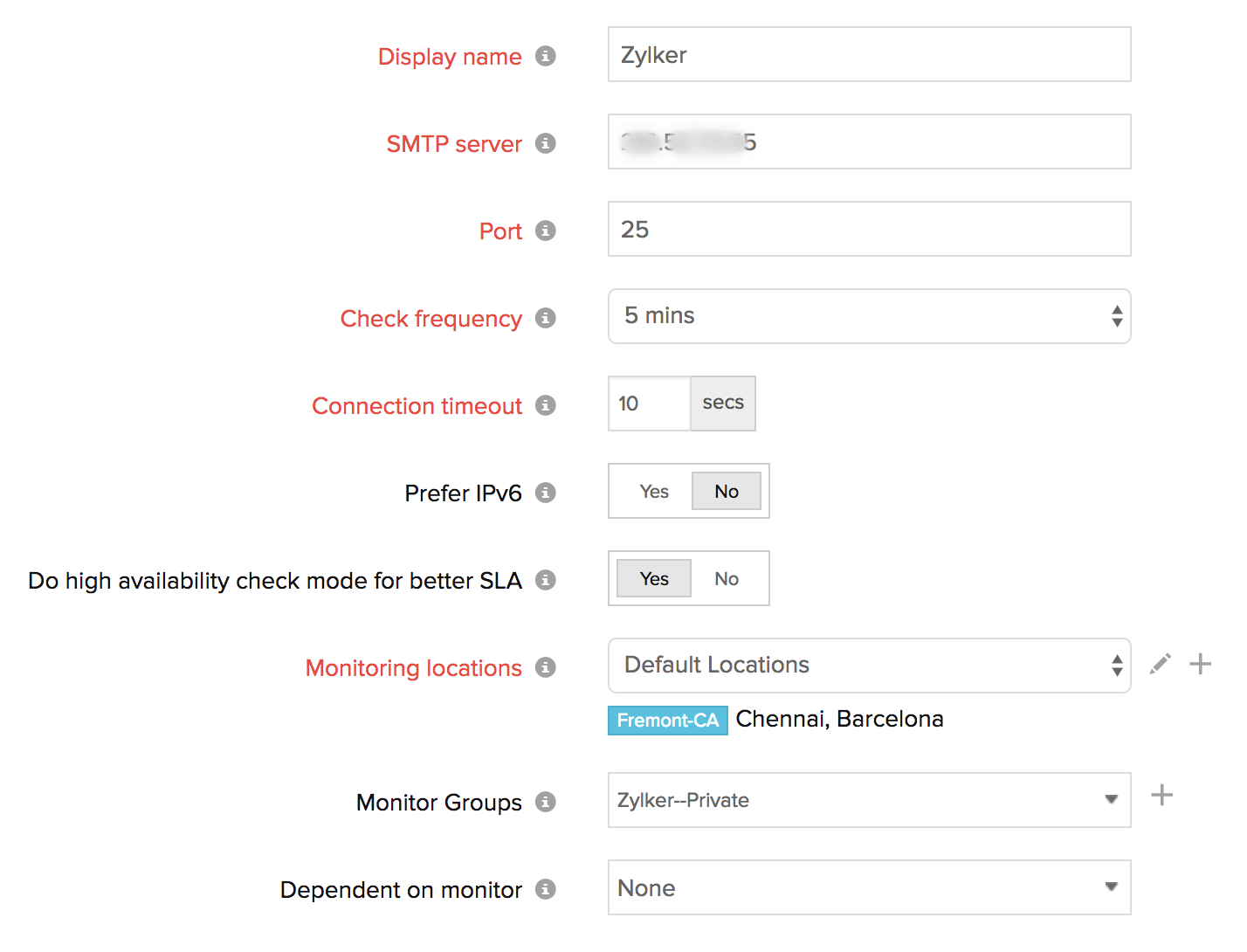Click the Fremont-CA location tag
The width and height of the screenshot is (1247, 952).
pos(667,721)
